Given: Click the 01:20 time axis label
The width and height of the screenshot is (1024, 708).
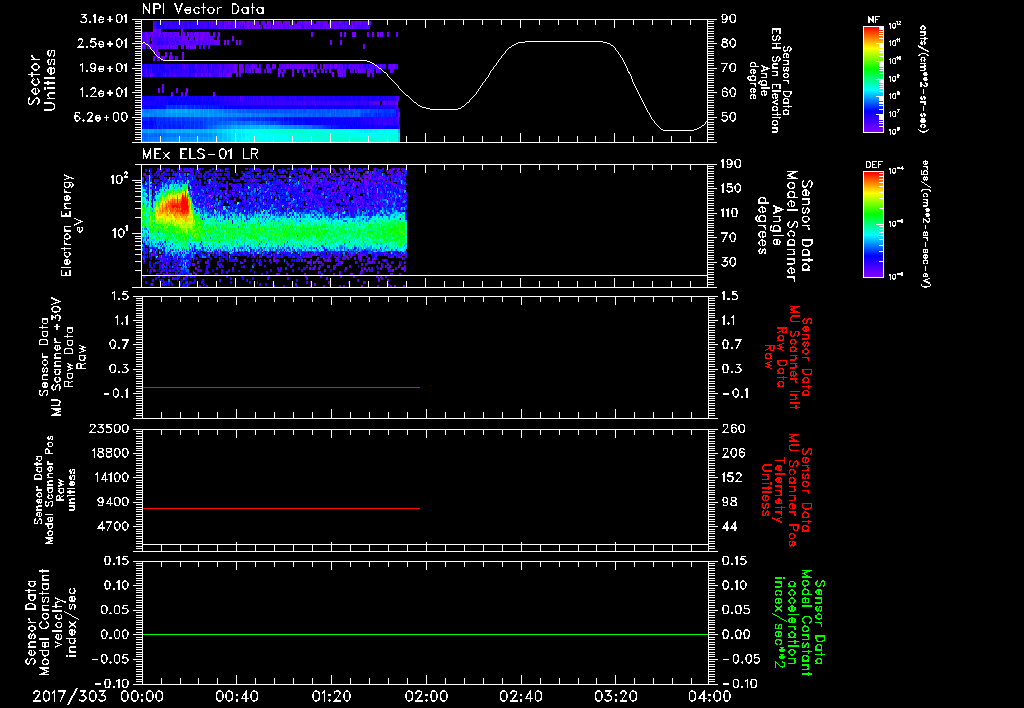Looking at the screenshot, I should click(x=331, y=696).
